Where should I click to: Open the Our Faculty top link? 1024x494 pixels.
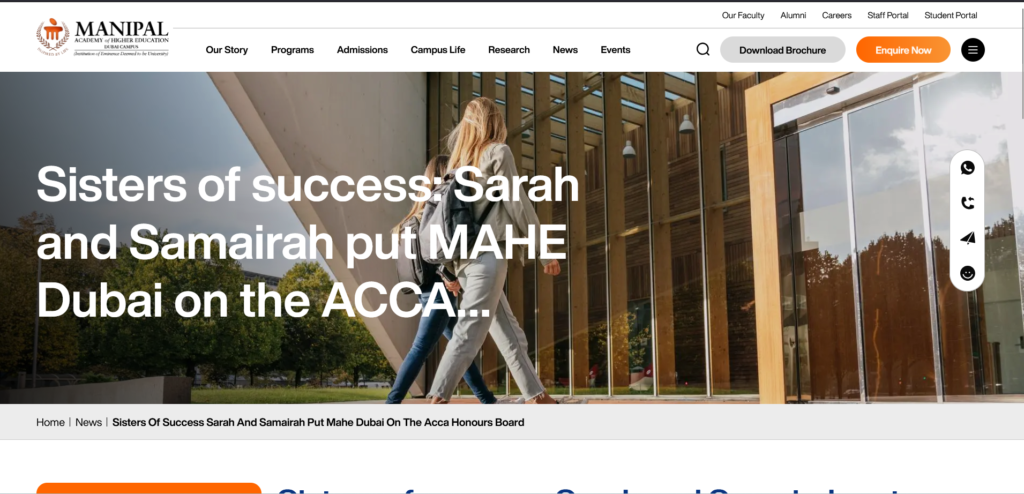[743, 15]
